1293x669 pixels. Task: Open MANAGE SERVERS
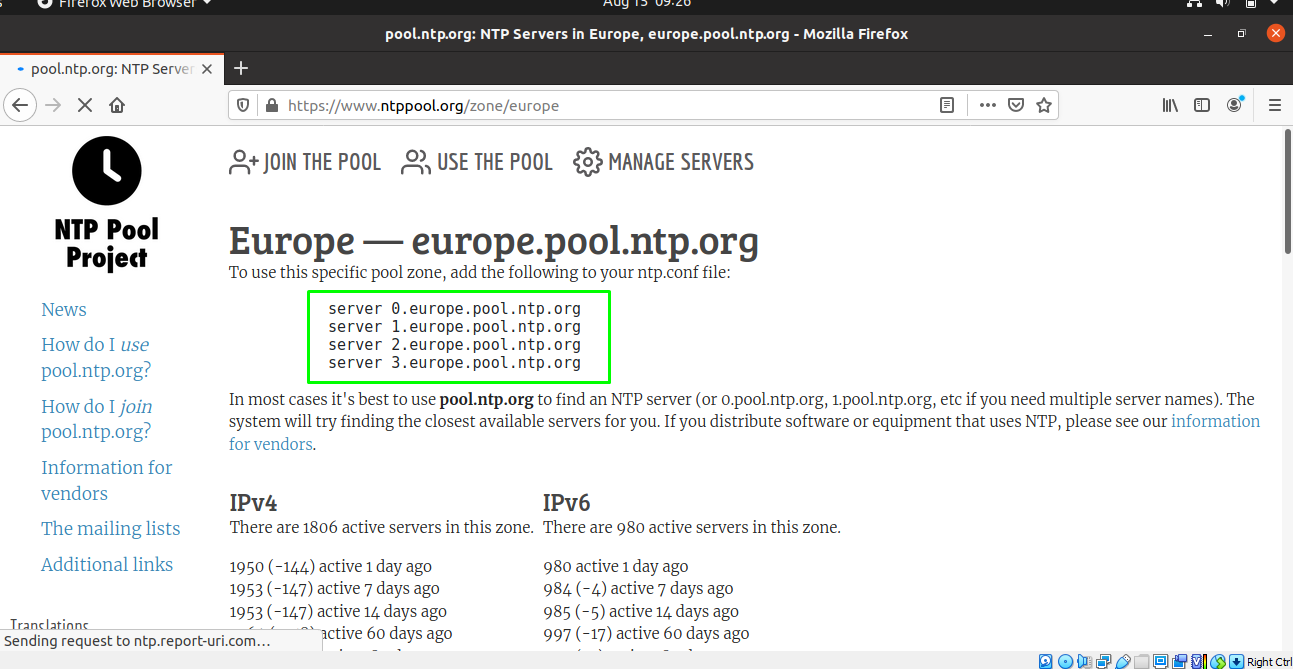pyautogui.click(x=664, y=162)
